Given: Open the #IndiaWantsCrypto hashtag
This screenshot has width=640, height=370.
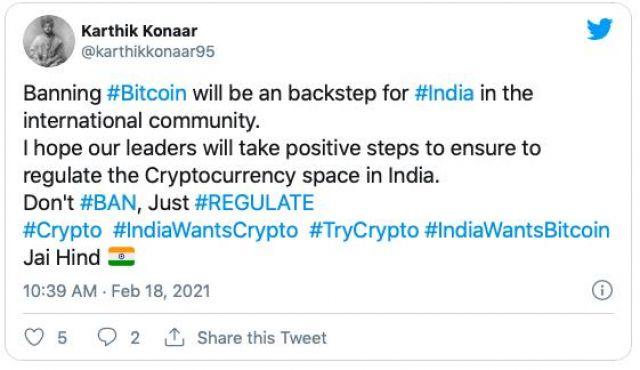Looking at the screenshot, I should [205, 230].
